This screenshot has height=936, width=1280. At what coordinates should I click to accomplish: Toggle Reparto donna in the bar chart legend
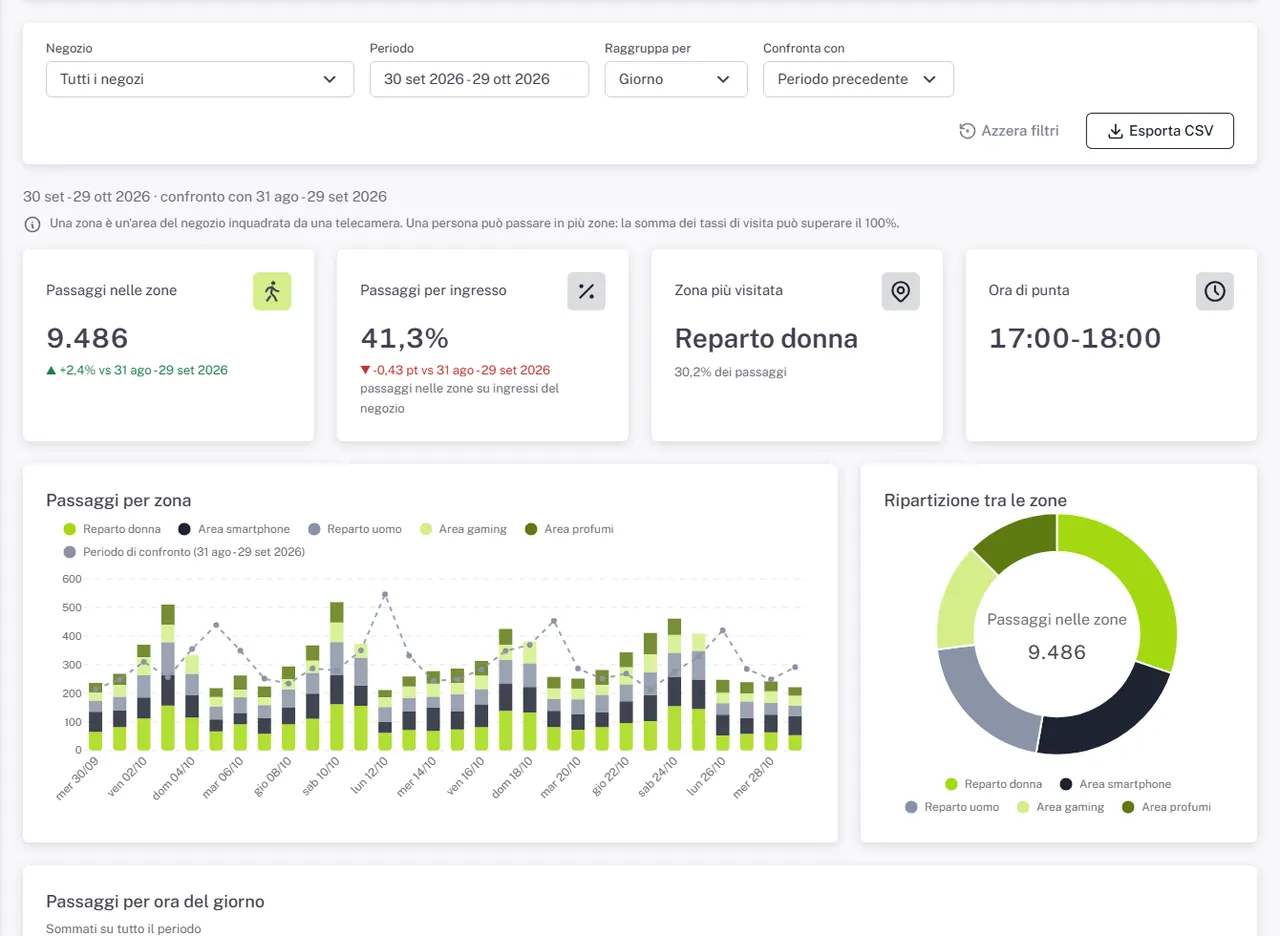coord(112,529)
